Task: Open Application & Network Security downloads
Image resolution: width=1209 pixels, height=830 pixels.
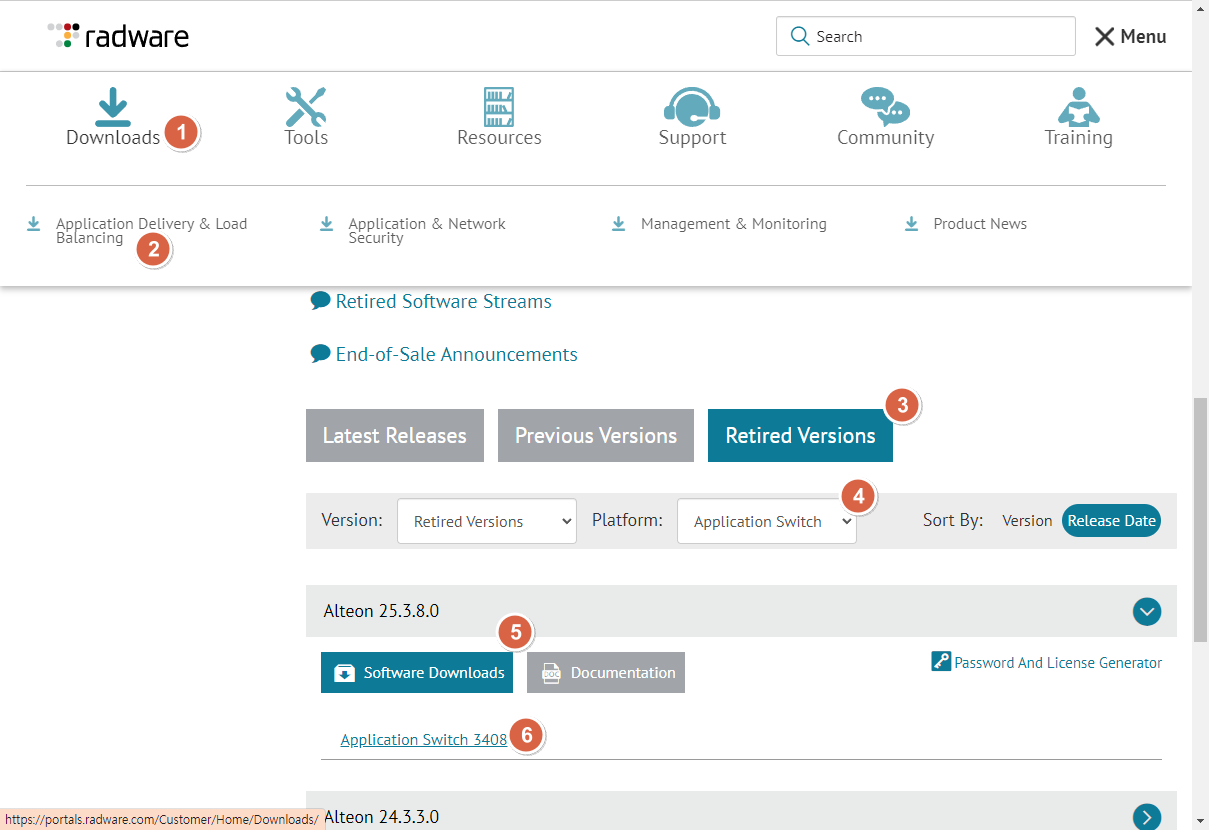Action: coord(427,231)
